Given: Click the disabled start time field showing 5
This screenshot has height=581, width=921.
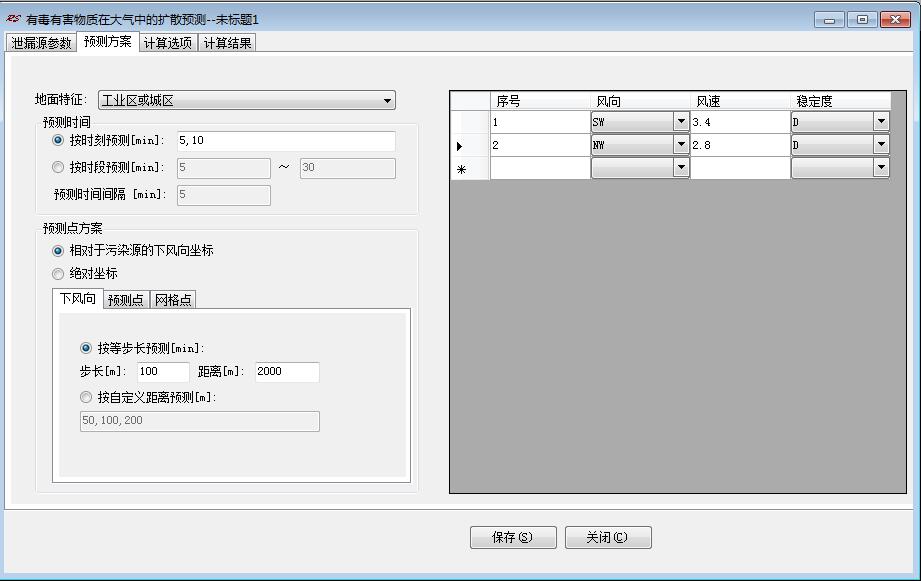Looking at the screenshot, I should tap(224, 168).
